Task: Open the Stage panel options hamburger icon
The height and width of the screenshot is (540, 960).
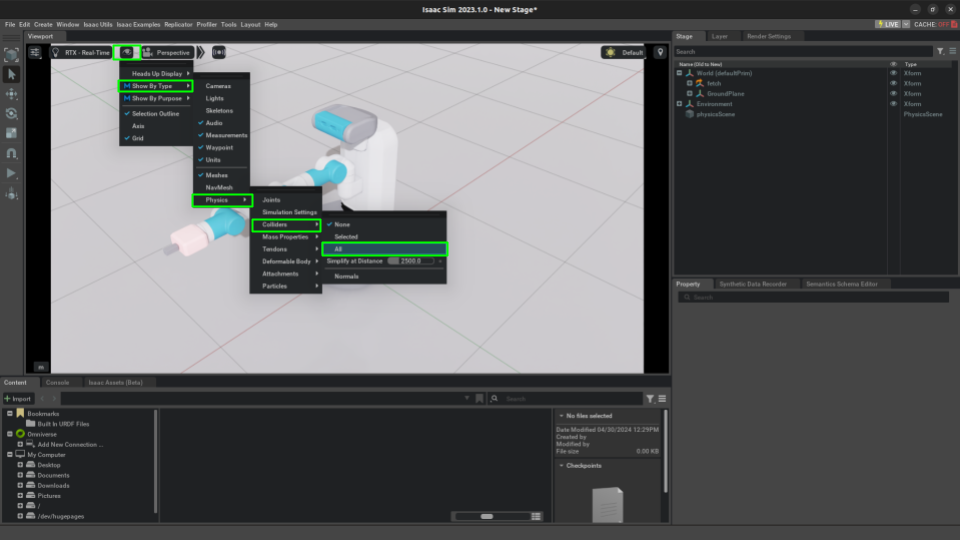Action: 953,51
